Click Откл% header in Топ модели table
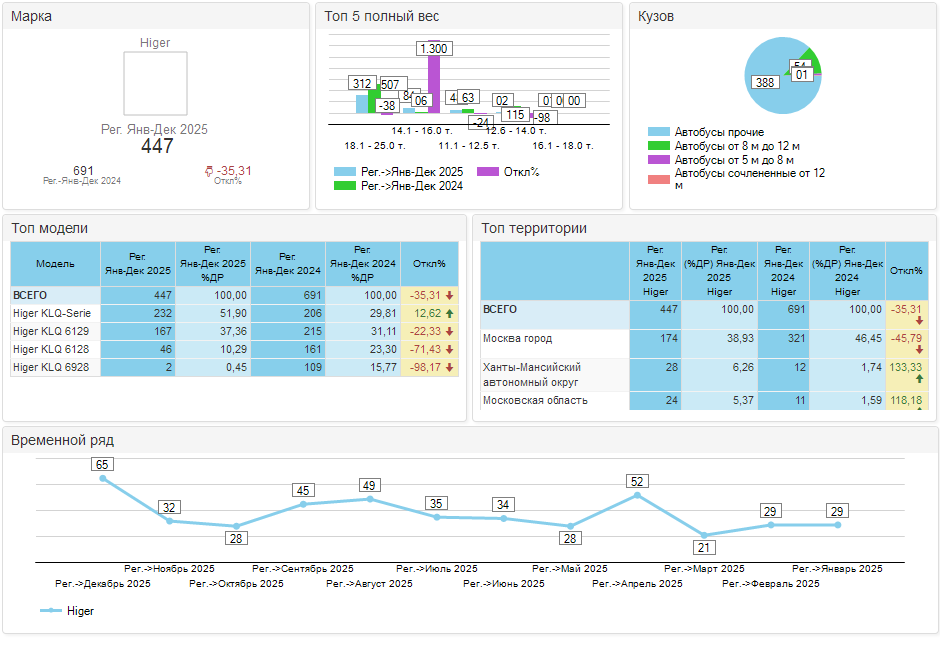 [x=429, y=264]
